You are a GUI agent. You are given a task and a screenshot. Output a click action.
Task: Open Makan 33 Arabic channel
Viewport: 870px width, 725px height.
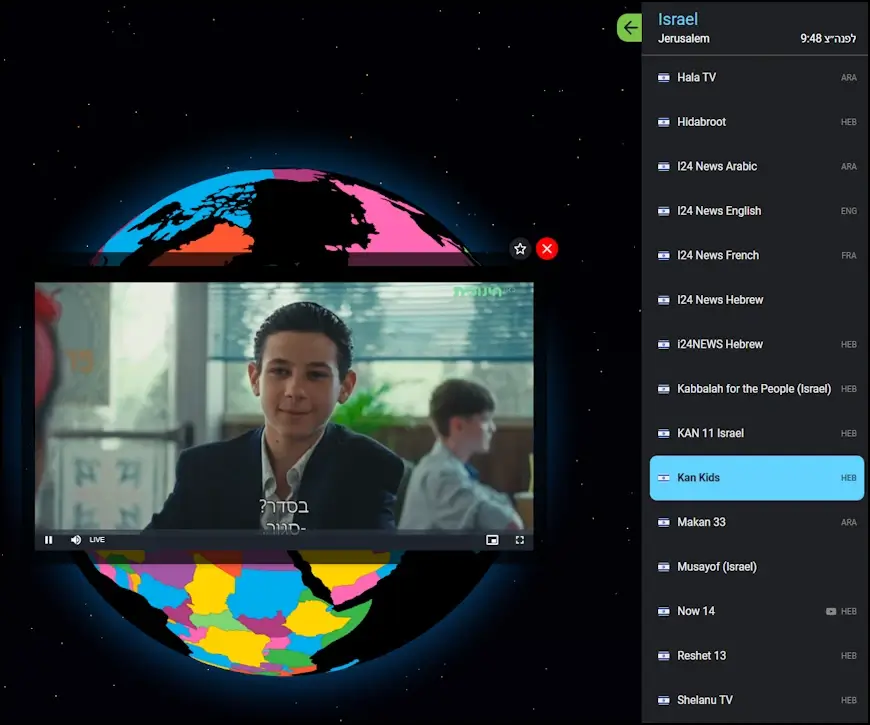click(x=701, y=522)
